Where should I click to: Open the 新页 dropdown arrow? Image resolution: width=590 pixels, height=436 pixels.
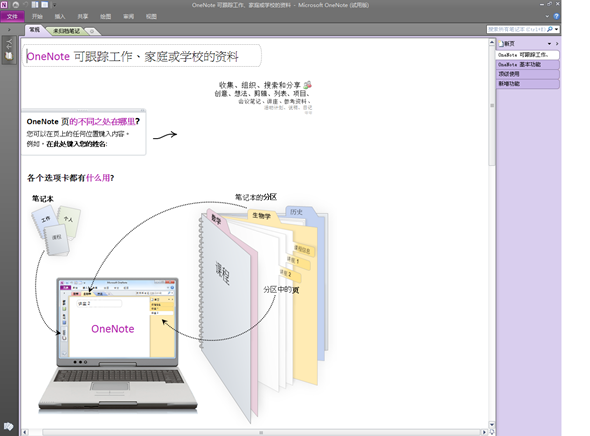pos(549,44)
